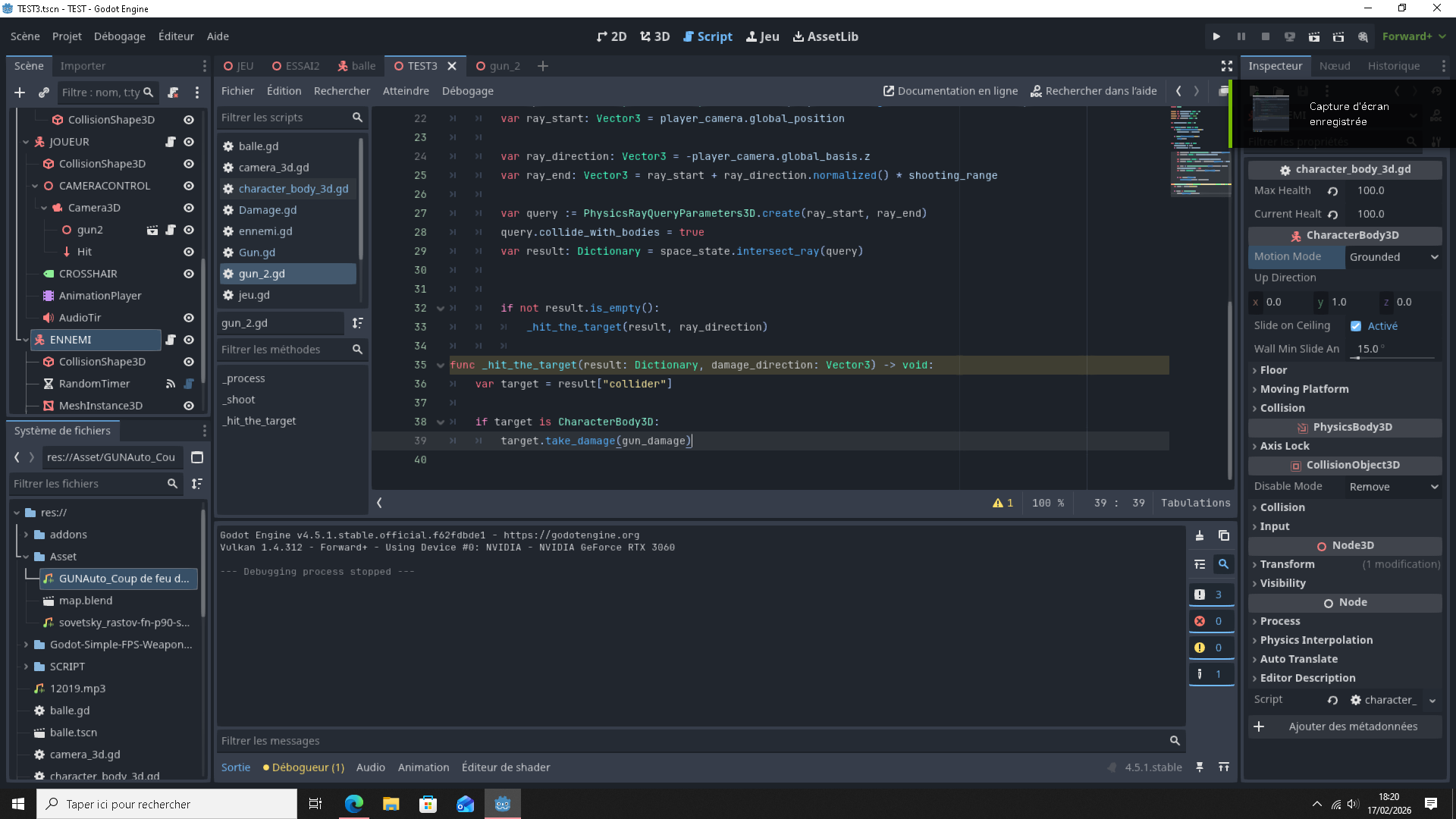Toggle the sort methods icon
This screenshot has width=1456, height=819.
coord(357,323)
